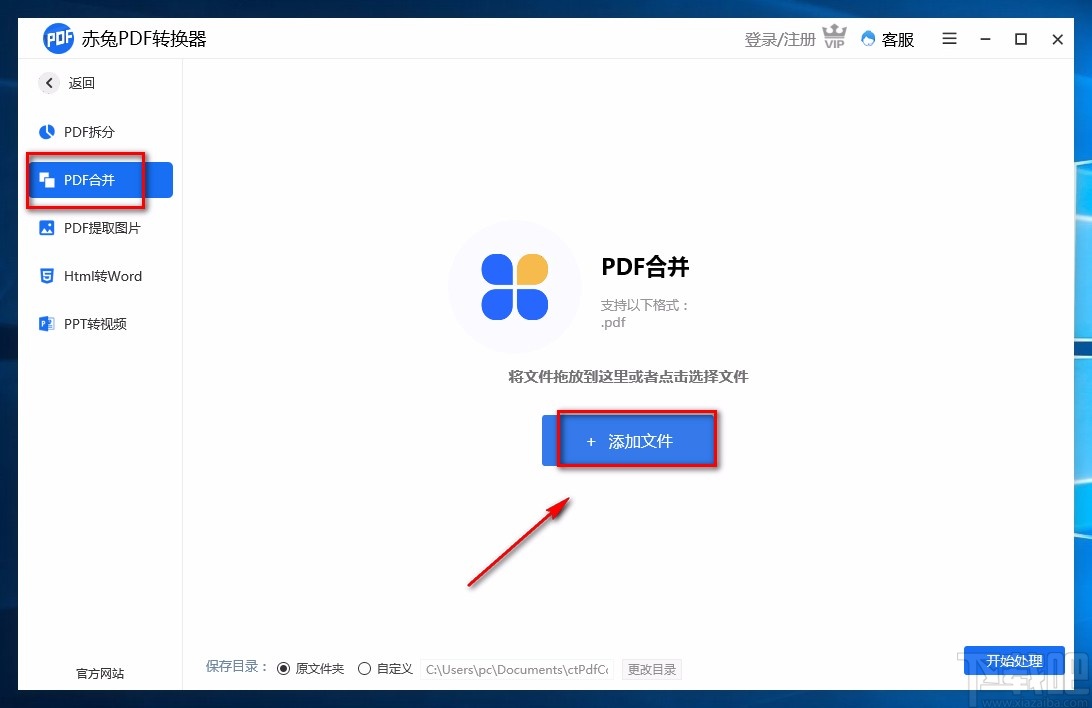
Task: Select the PPT转视频 tool
Action: click(x=94, y=323)
